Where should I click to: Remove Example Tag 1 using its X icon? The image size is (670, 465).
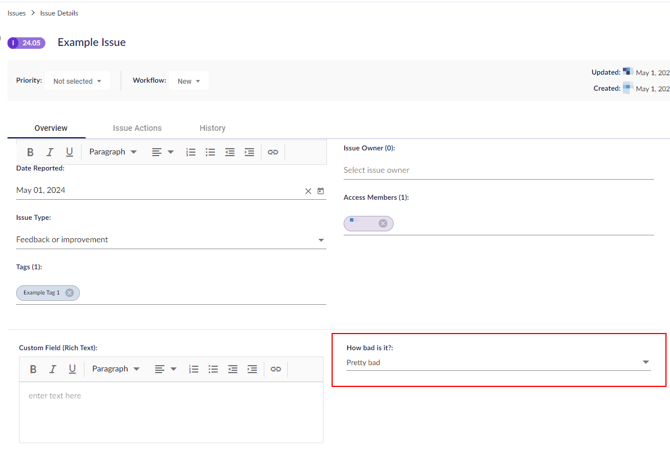(70, 293)
